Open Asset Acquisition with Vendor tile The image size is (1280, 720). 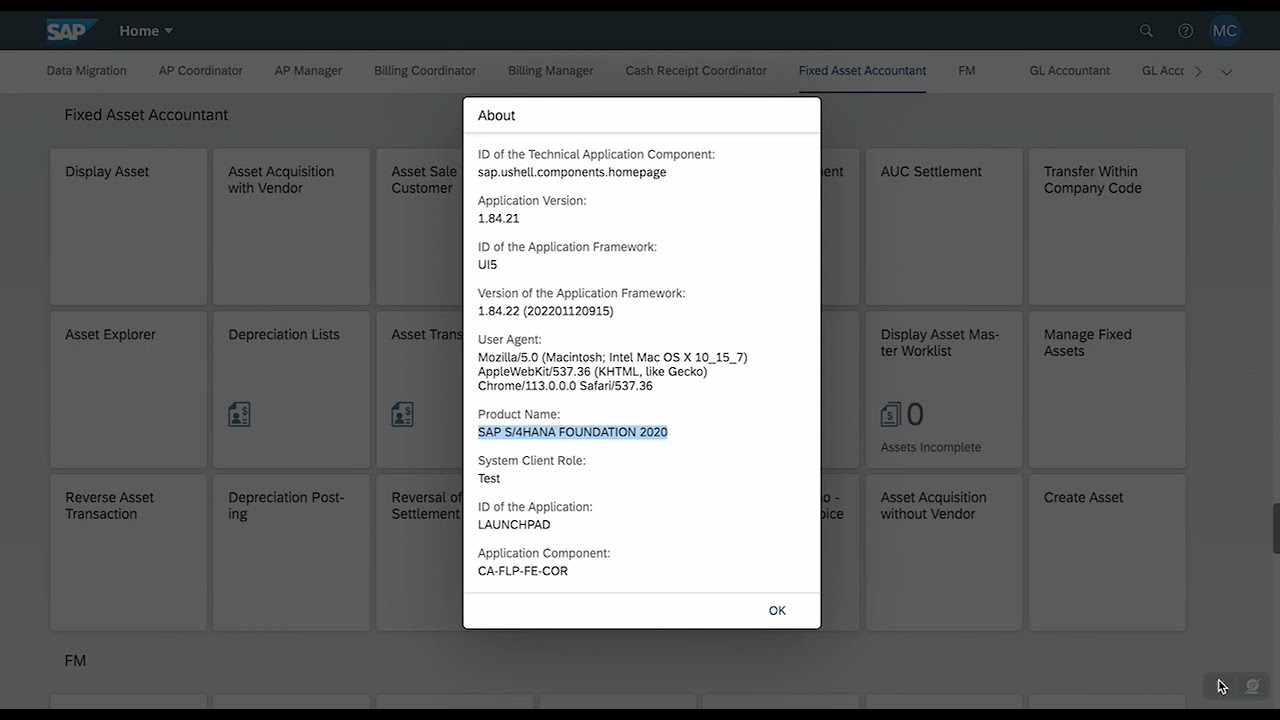pyautogui.click(x=291, y=227)
